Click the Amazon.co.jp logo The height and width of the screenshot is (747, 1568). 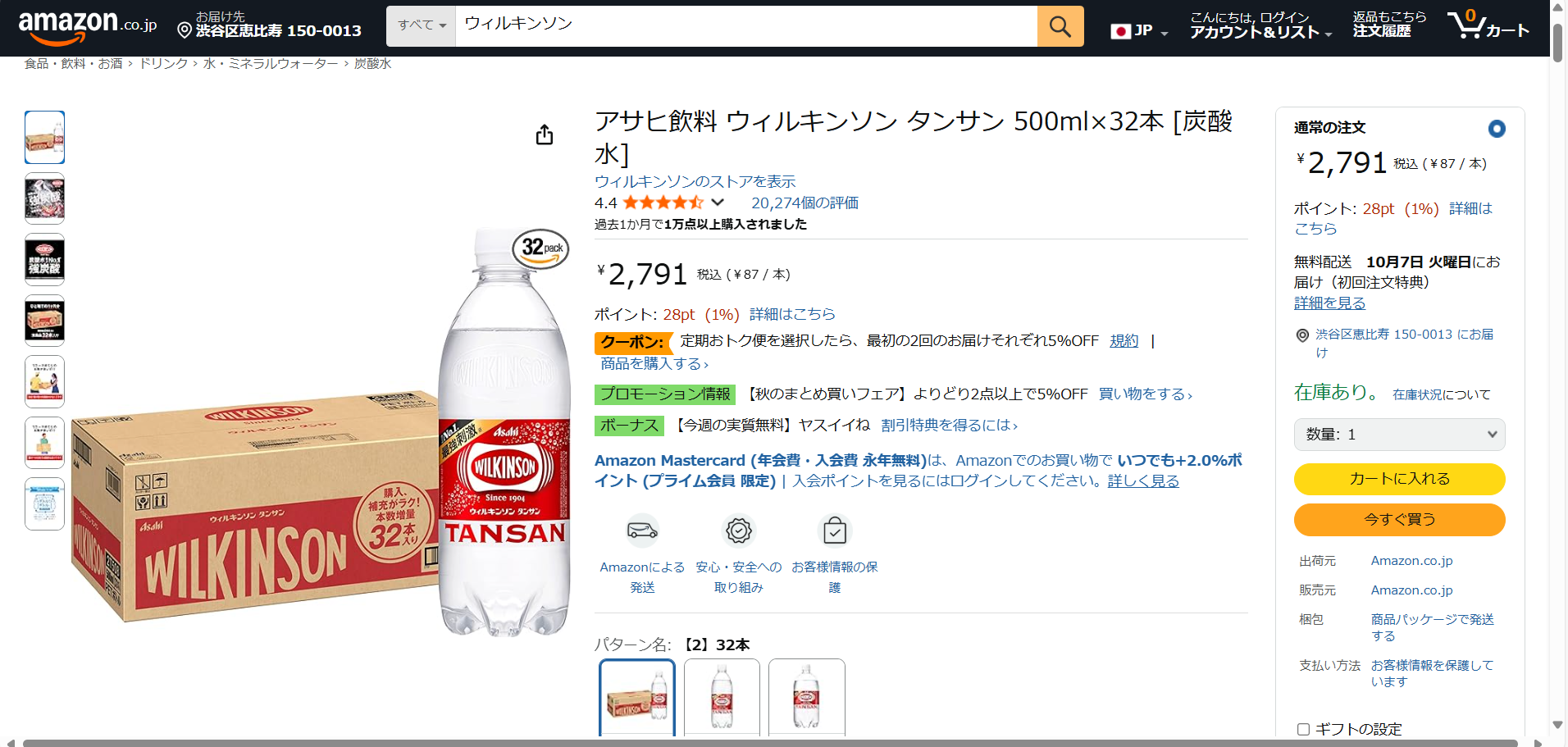87,26
